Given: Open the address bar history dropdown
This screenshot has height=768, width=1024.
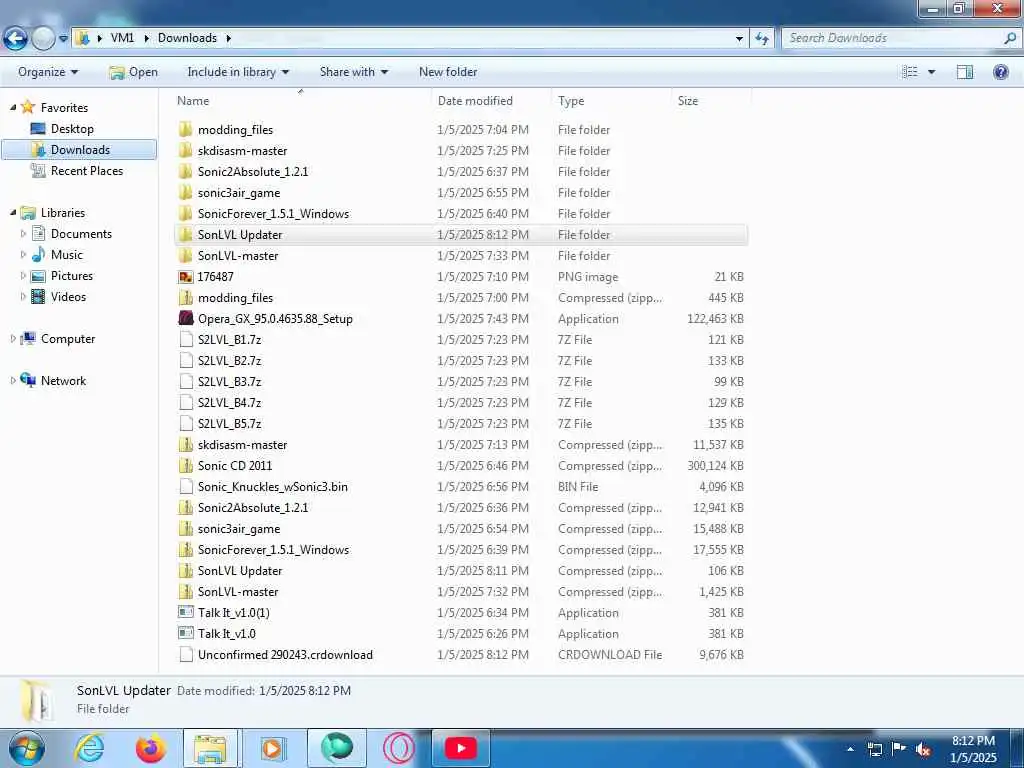Looking at the screenshot, I should (739, 39).
